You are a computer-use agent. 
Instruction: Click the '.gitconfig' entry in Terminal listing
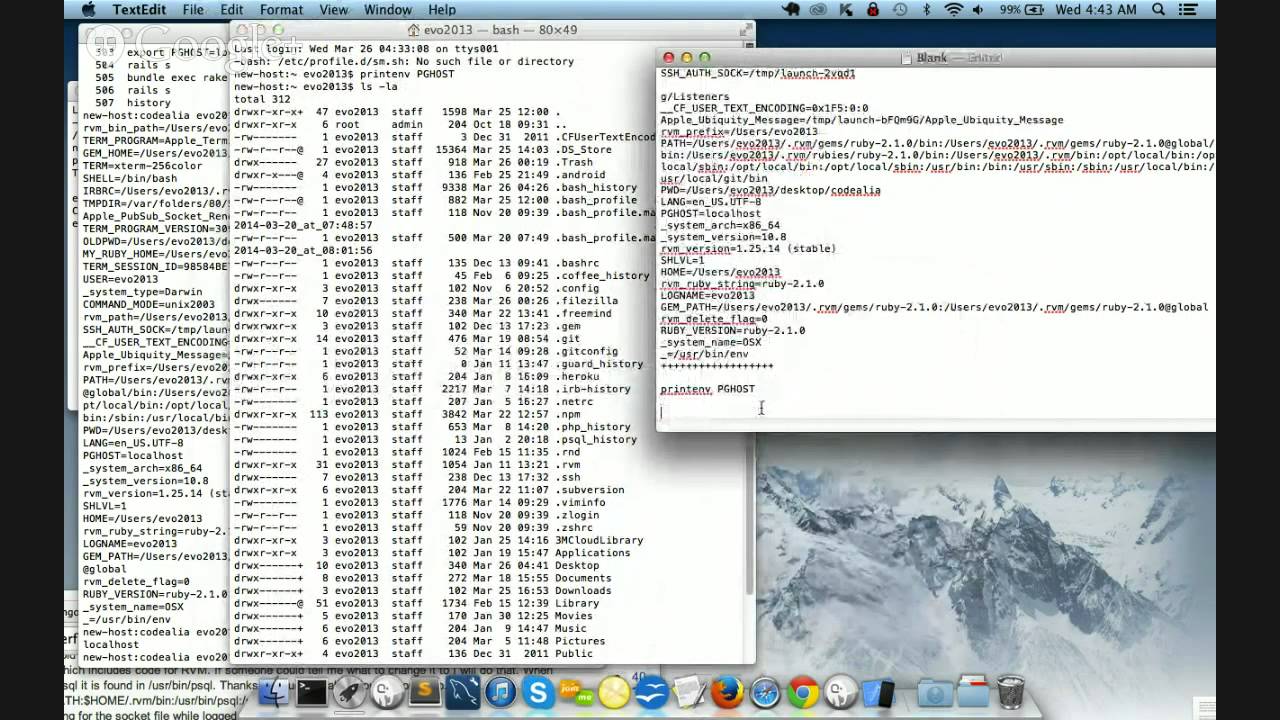point(585,351)
